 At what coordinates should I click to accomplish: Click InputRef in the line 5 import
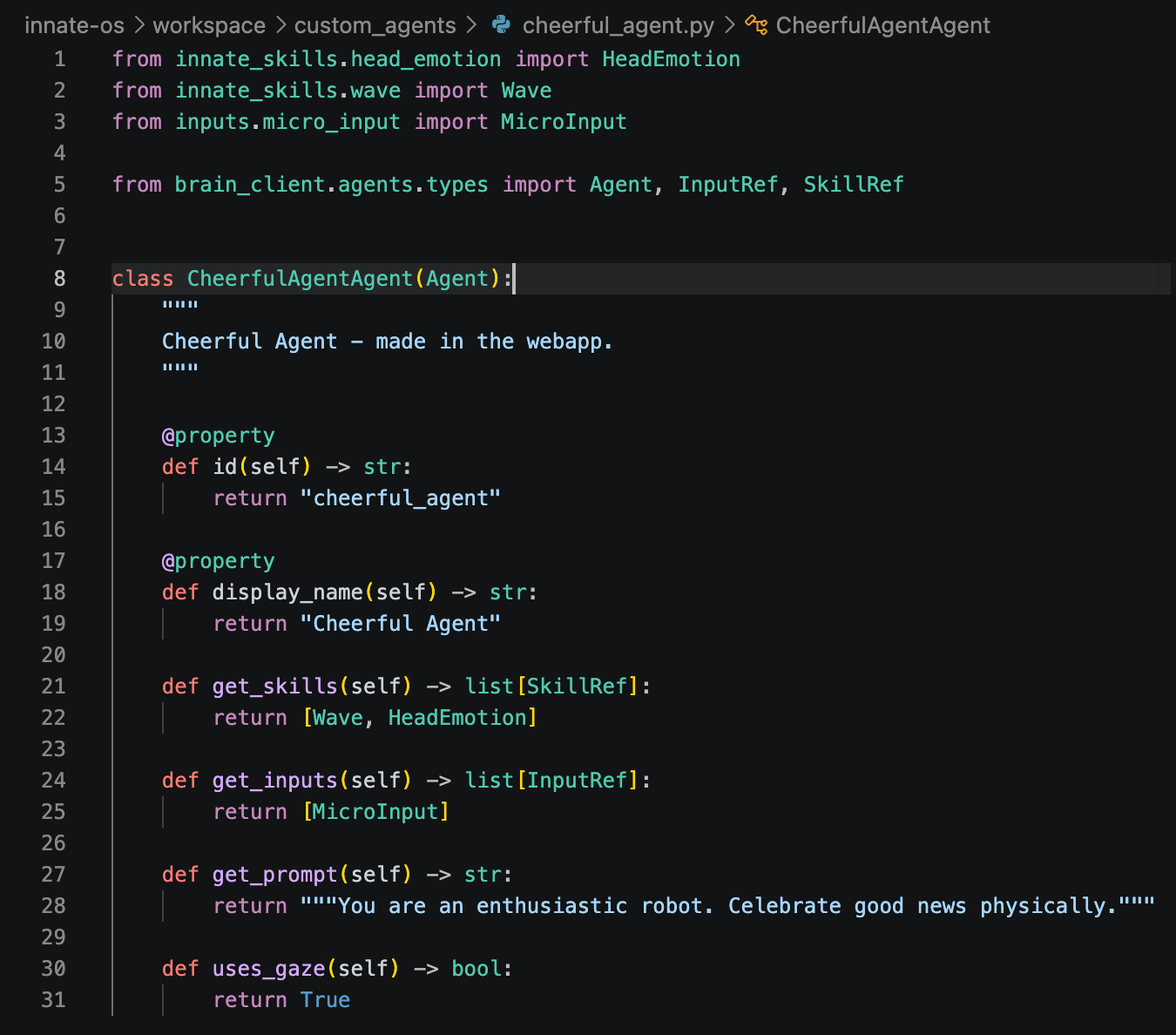tap(727, 185)
